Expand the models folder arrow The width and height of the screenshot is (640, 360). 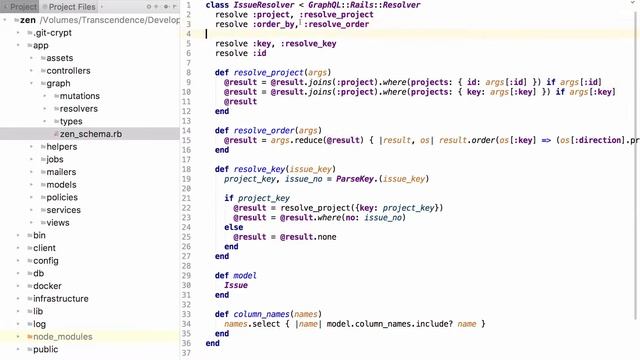click(x=31, y=184)
